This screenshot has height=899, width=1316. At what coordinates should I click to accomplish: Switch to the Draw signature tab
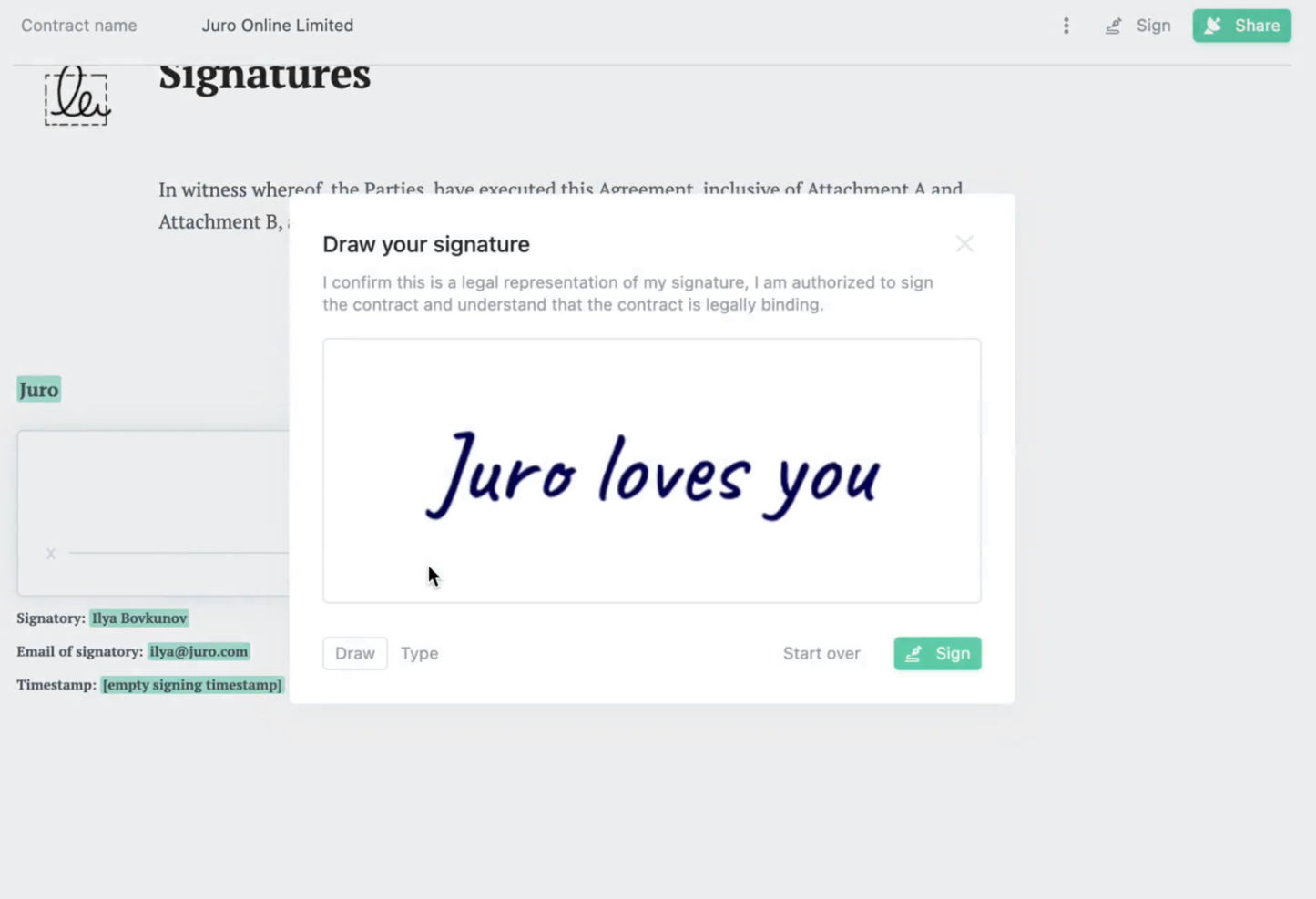coord(355,653)
